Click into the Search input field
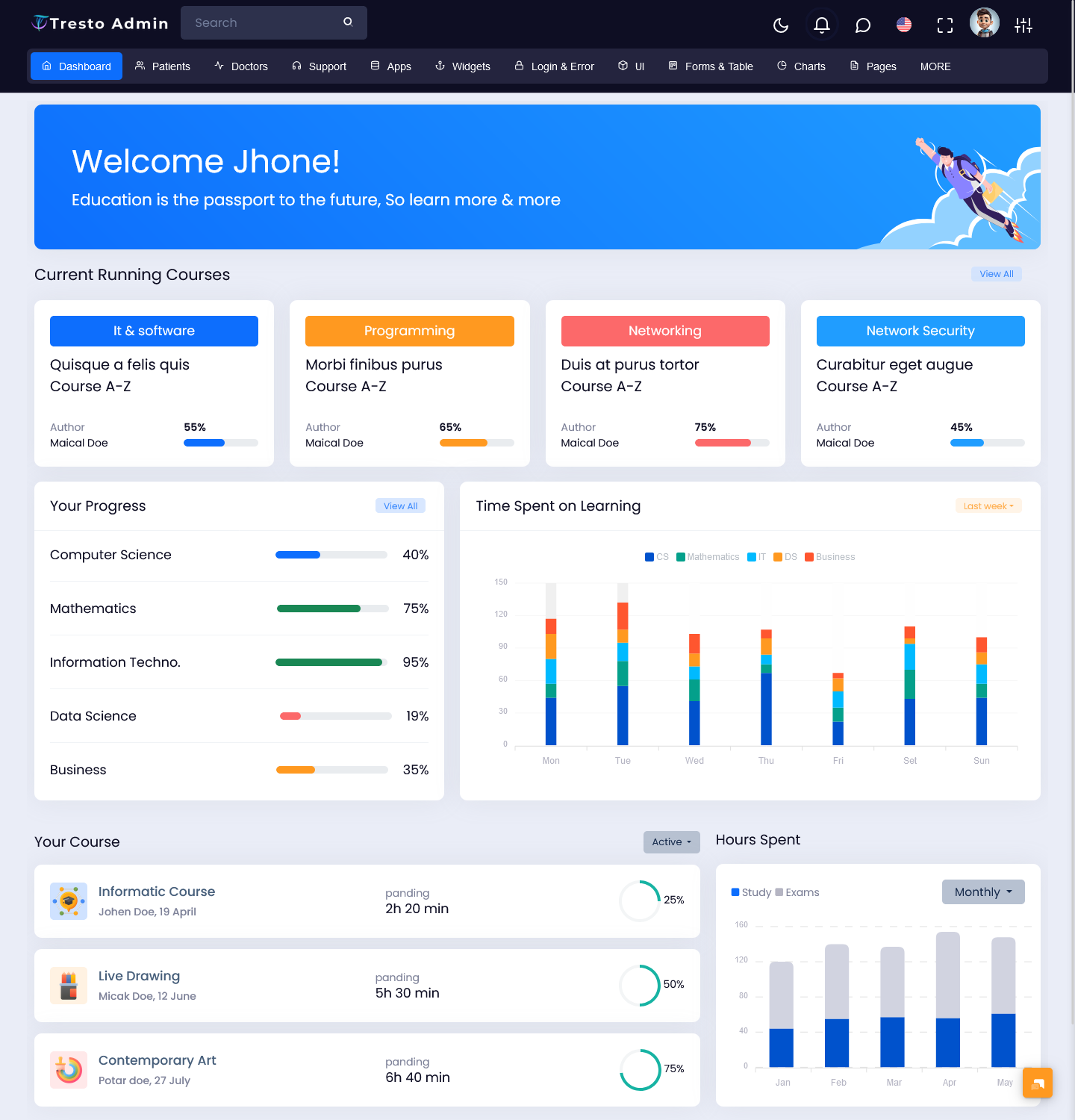This screenshot has width=1075, height=1120. tap(261, 23)
